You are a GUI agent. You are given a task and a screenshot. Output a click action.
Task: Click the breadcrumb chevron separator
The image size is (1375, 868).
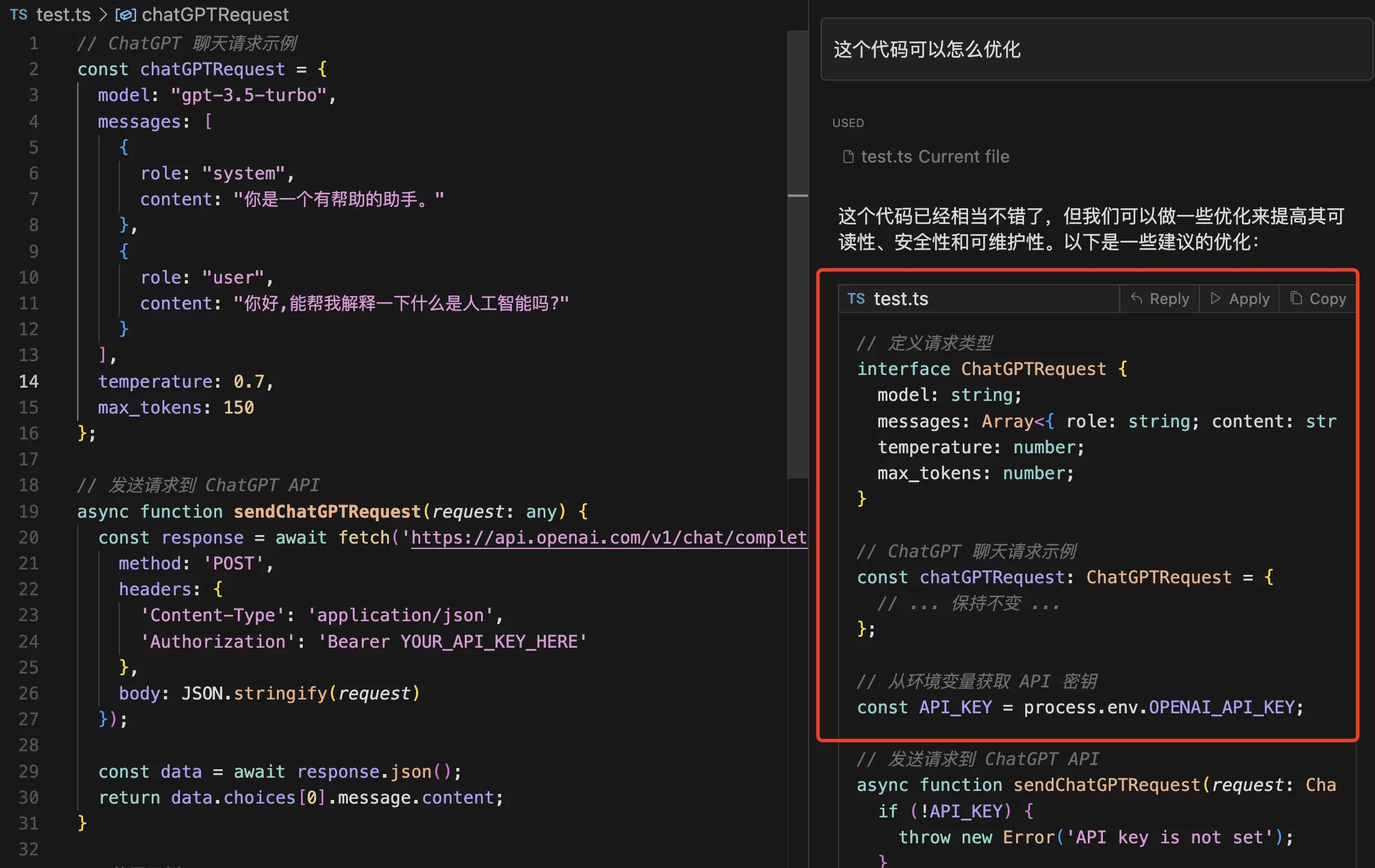103,14
